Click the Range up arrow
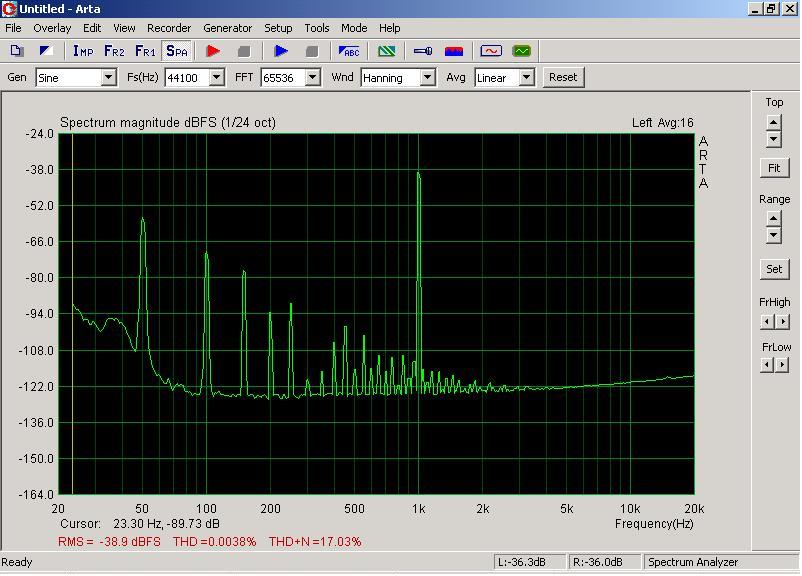This screenshot has width=802, height=576. pyautogui.click(x=773, y=219)
